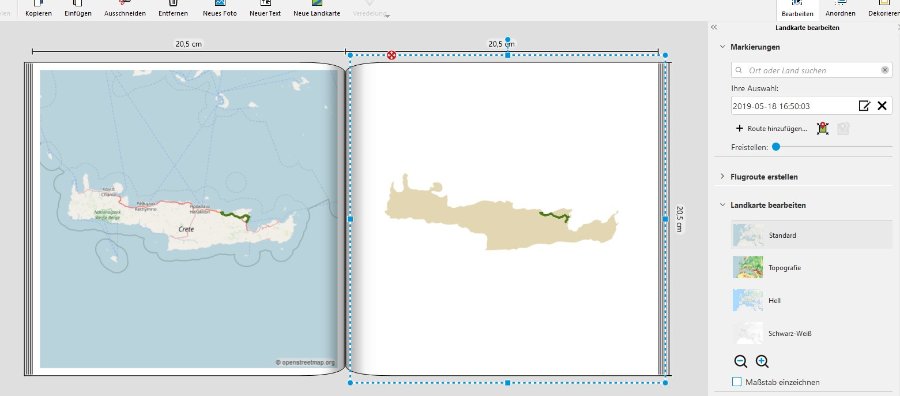Image resolution: width=900 pixels, height=396 pixels.
Task: Click the Neues Foto toolbar button
Action: click(220, 9)
